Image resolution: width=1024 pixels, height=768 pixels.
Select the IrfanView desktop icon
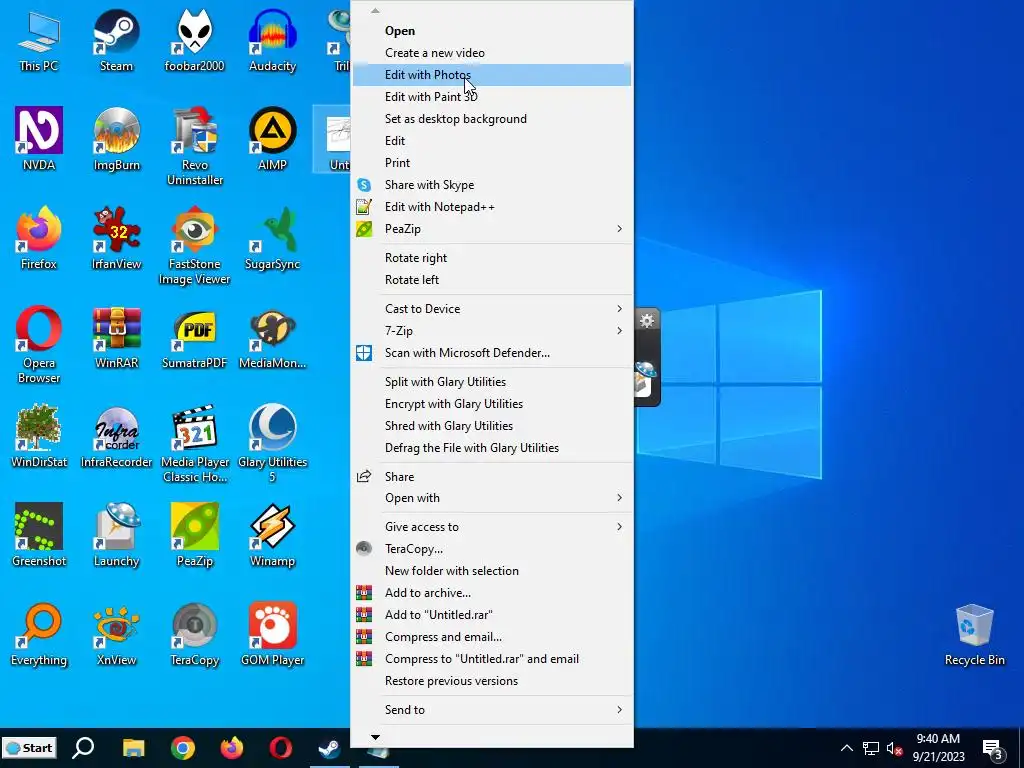pos(116,238)
